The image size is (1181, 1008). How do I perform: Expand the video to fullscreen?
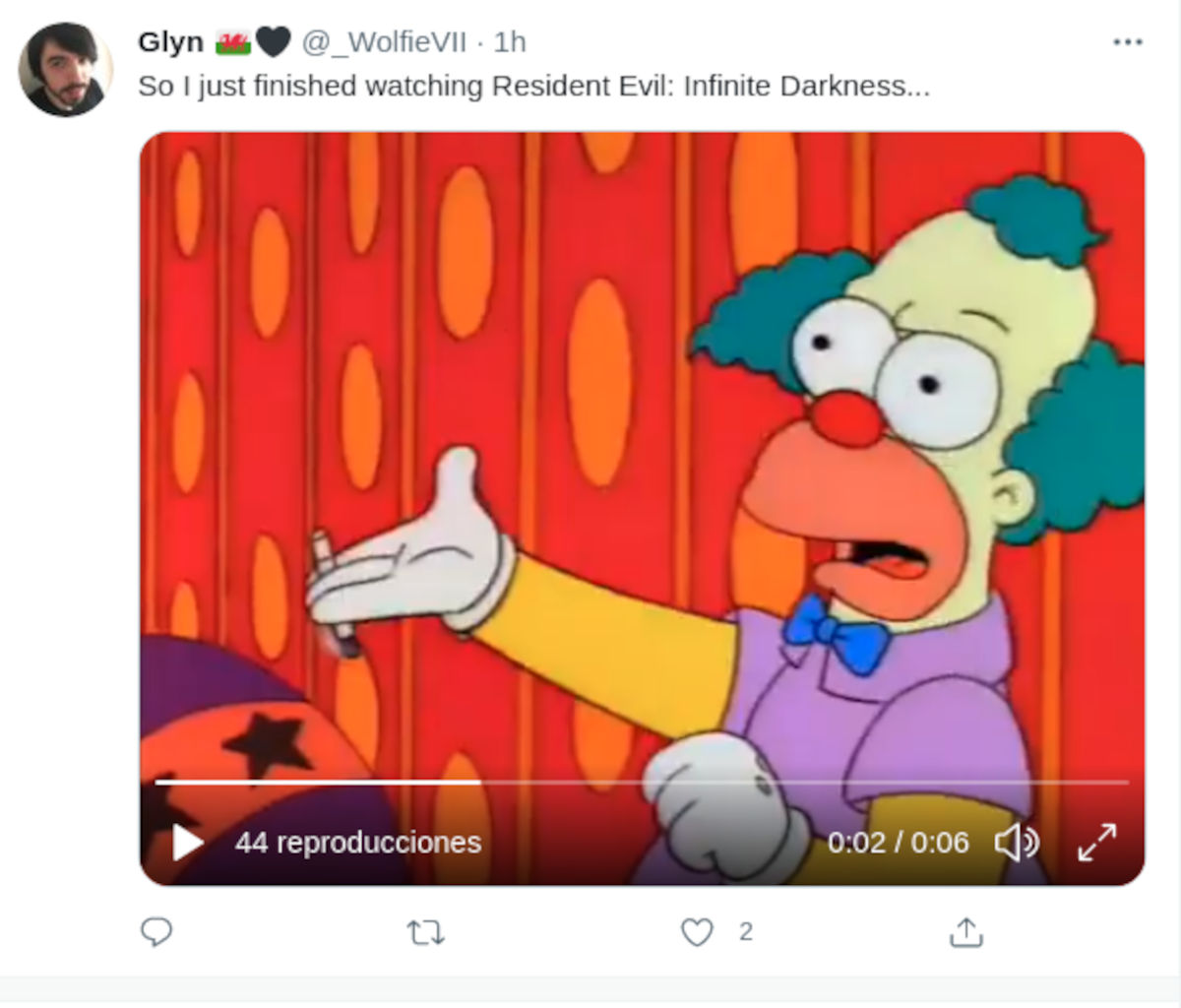1097,843
